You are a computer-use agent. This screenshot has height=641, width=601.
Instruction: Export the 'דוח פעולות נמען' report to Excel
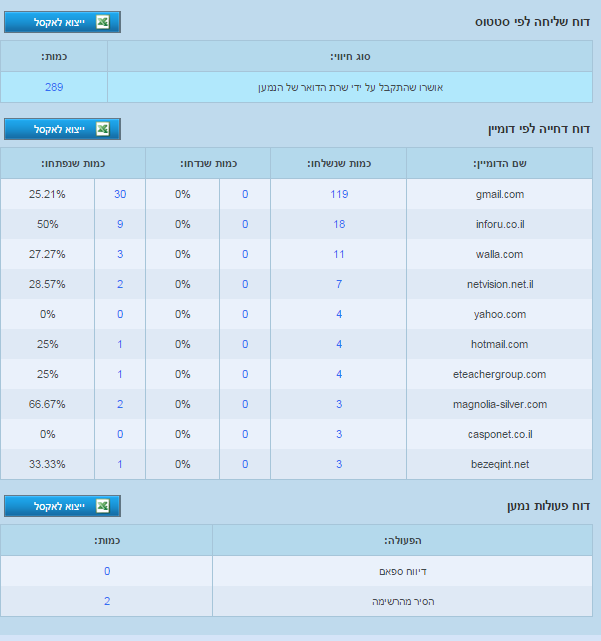click(62, 506)
